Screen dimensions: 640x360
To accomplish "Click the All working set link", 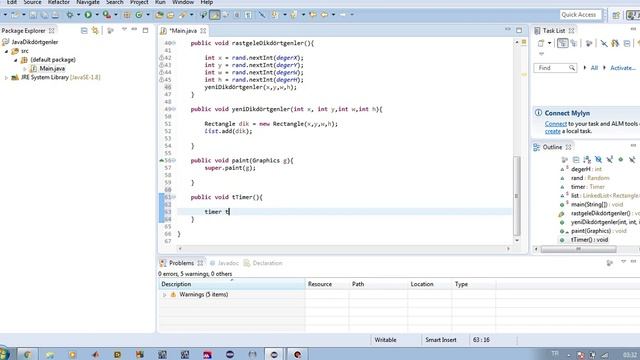I will (x=594, y=68).
